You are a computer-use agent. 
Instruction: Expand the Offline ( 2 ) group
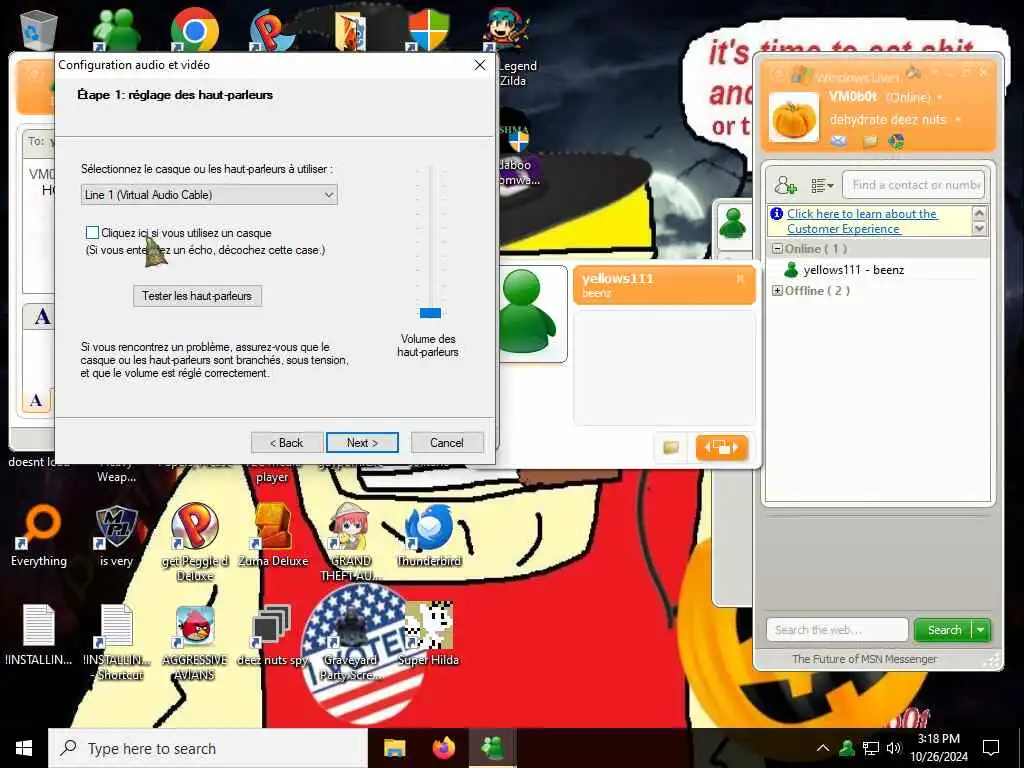click(x=777, y=291)
